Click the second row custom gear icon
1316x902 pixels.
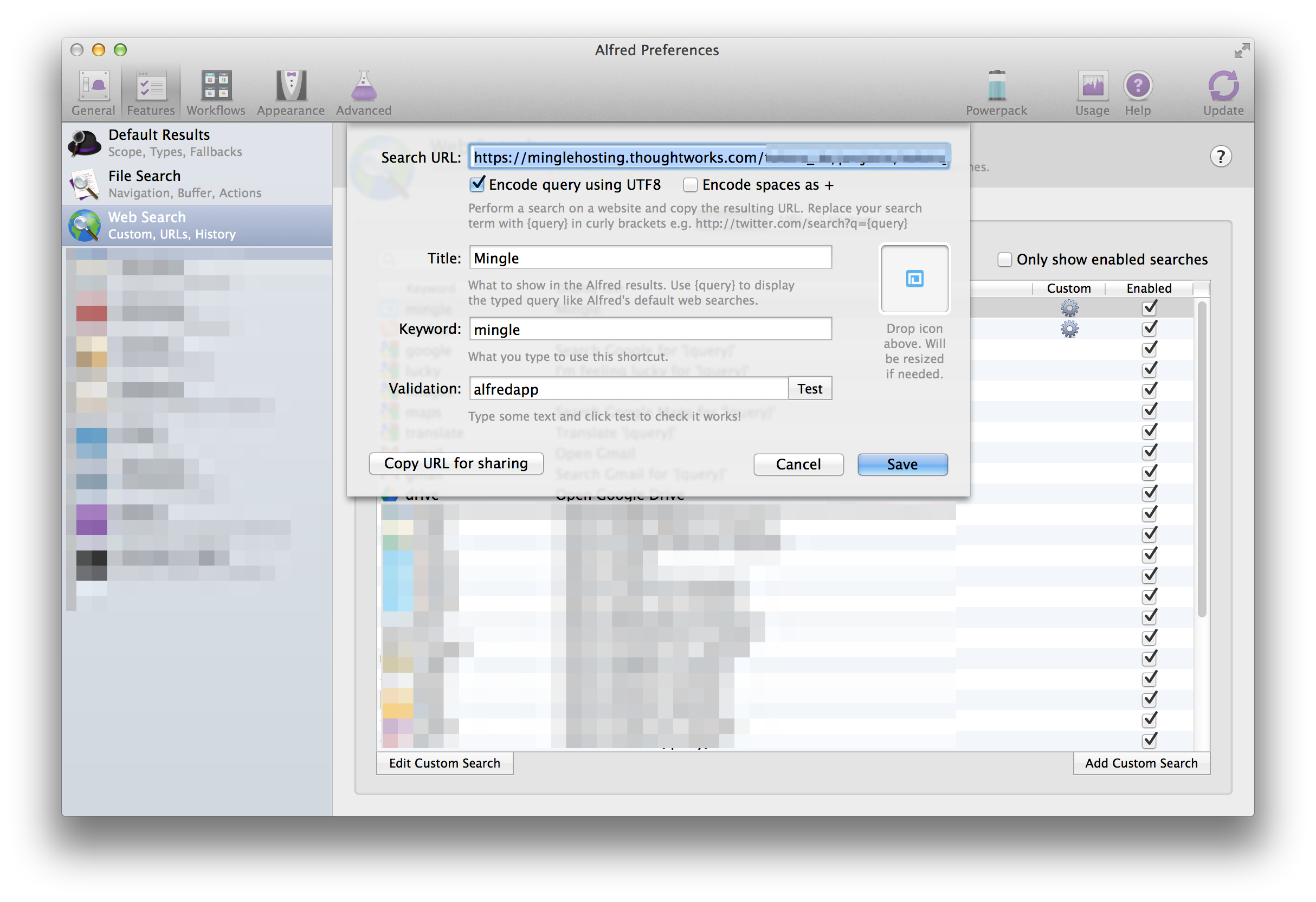(1069, 329)
